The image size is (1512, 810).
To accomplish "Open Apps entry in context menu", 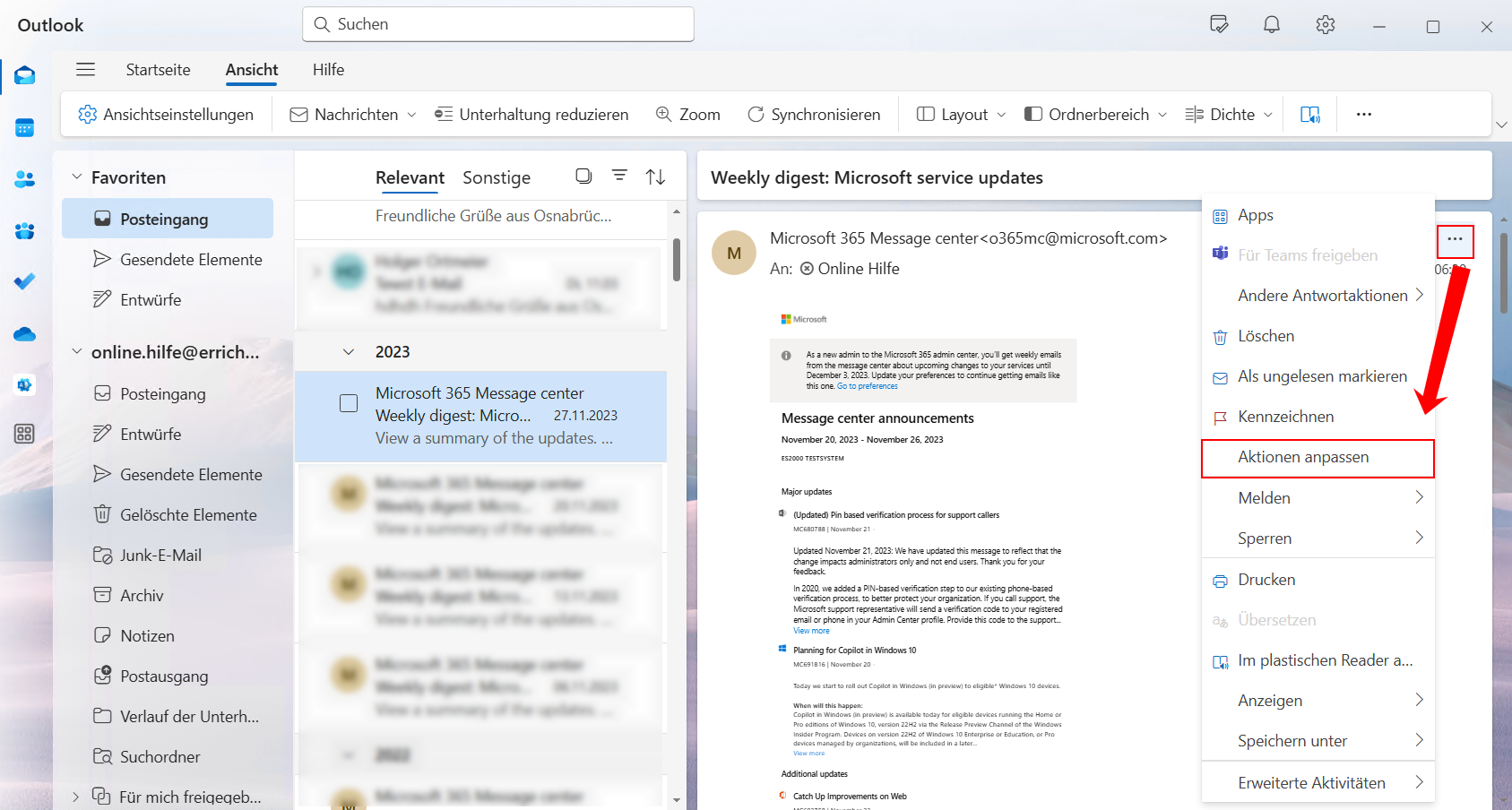I will [1318, 215].
